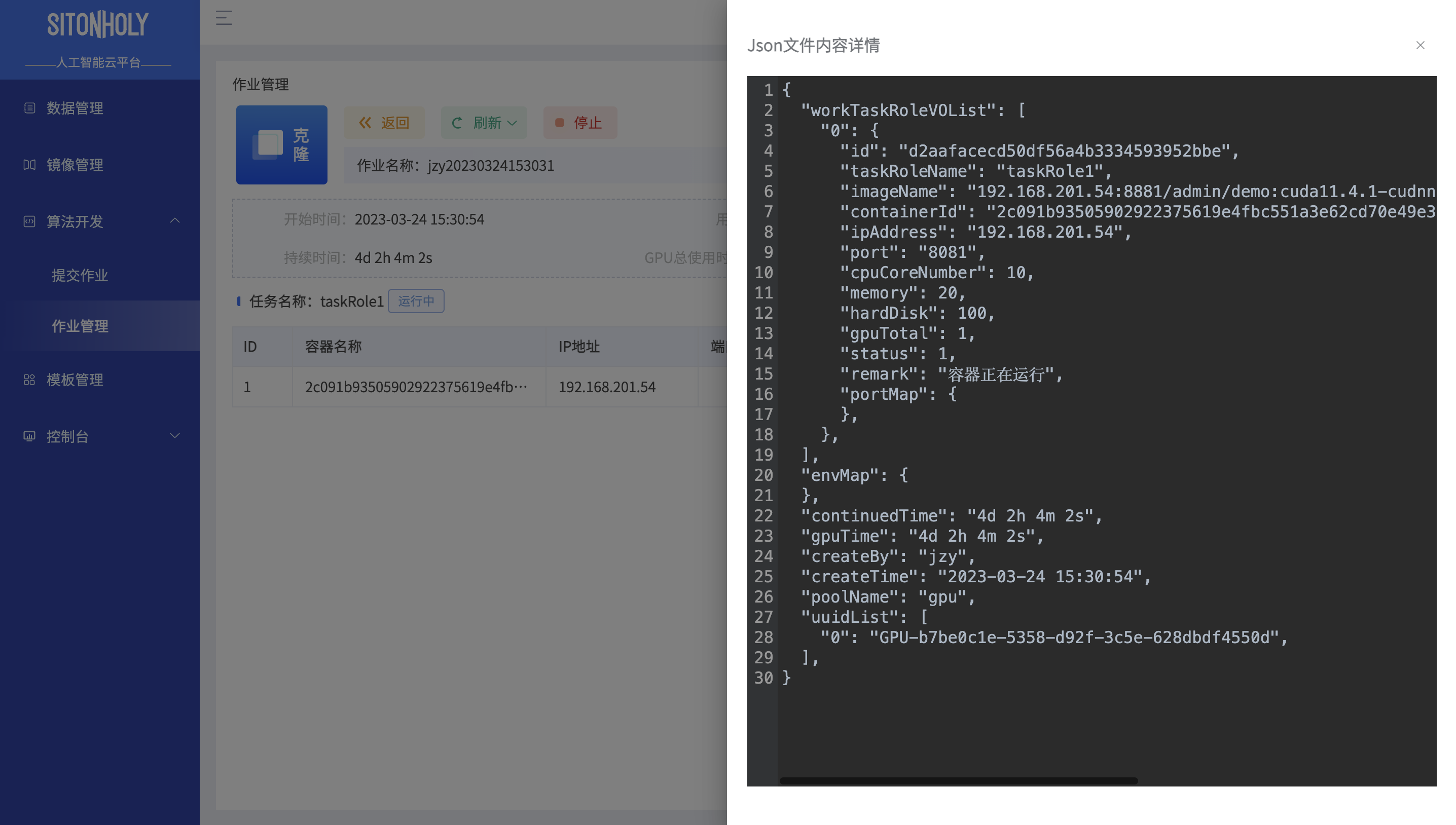Click the "taskRoleName": "taskRole1" line
The height and width of the screenshot is (825, 1456).
[976, 171]
